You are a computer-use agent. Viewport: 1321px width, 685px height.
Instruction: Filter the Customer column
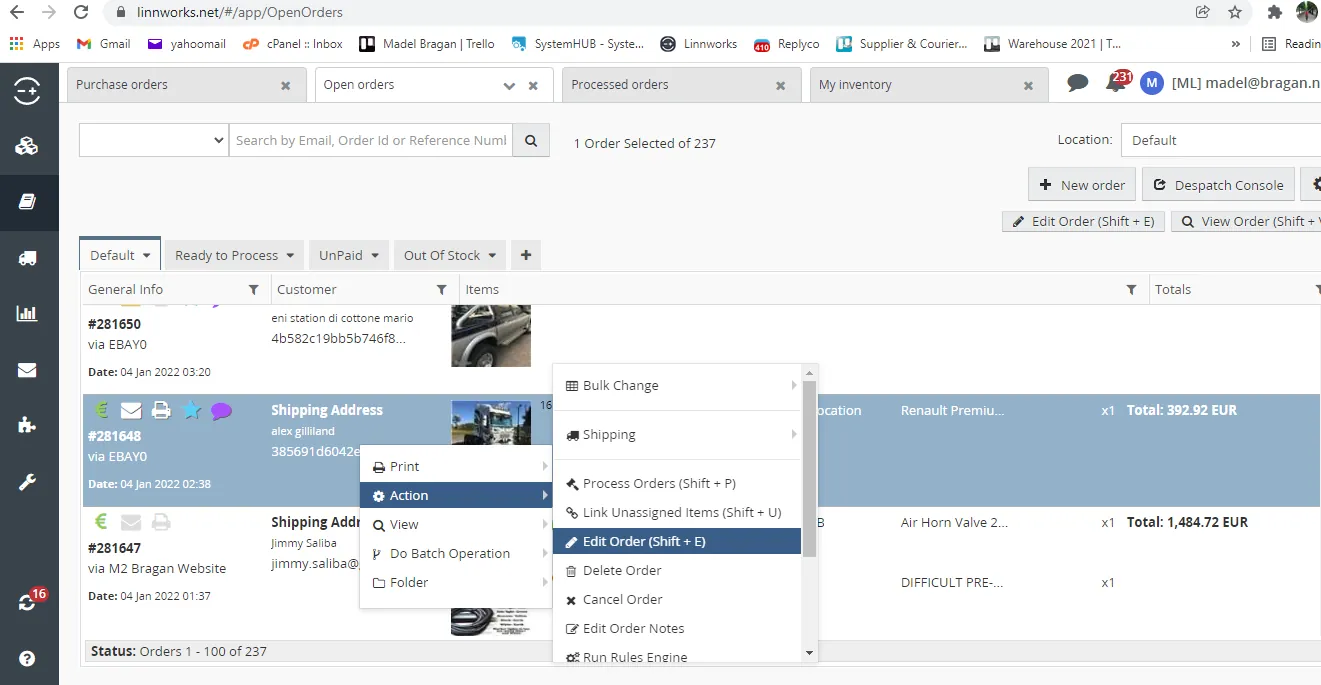coord(442,290)
